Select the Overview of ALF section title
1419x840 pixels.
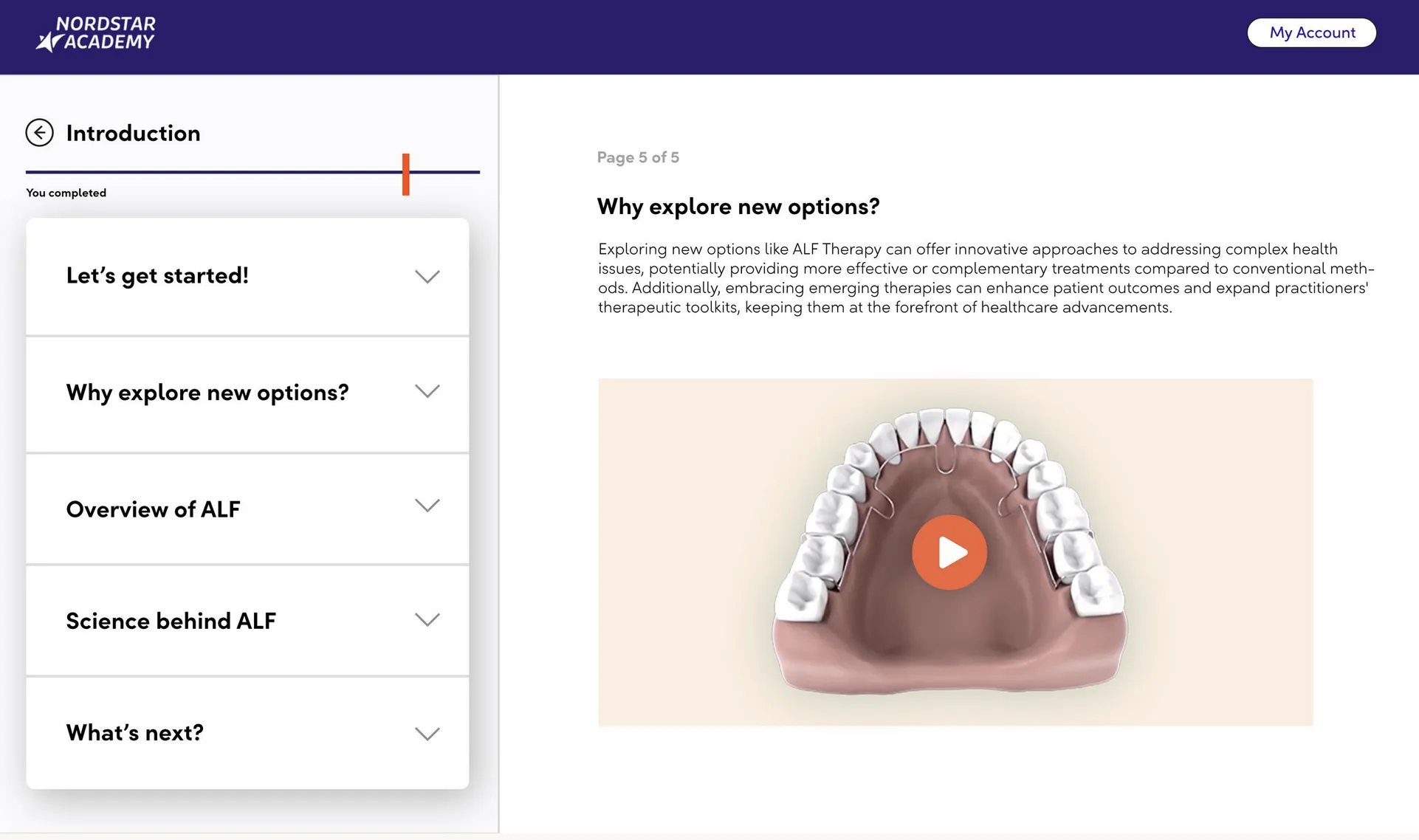point(154,509)
